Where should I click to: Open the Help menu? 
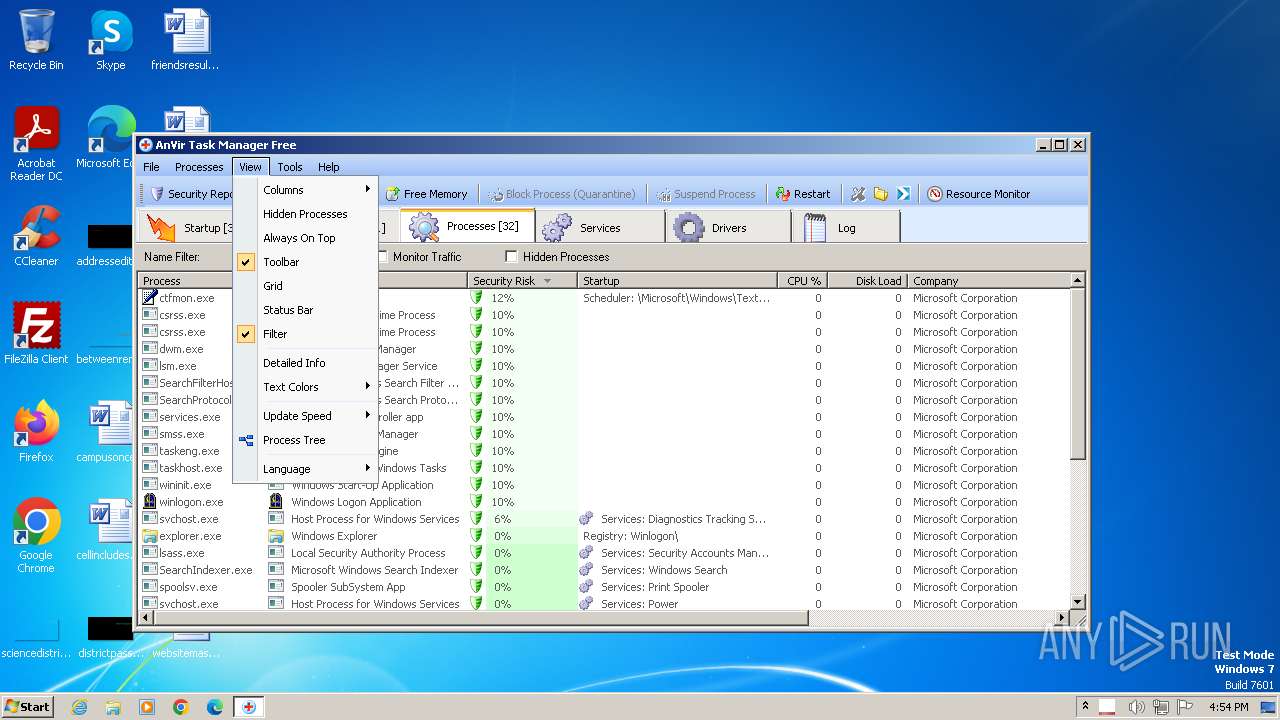pos(329,167)
